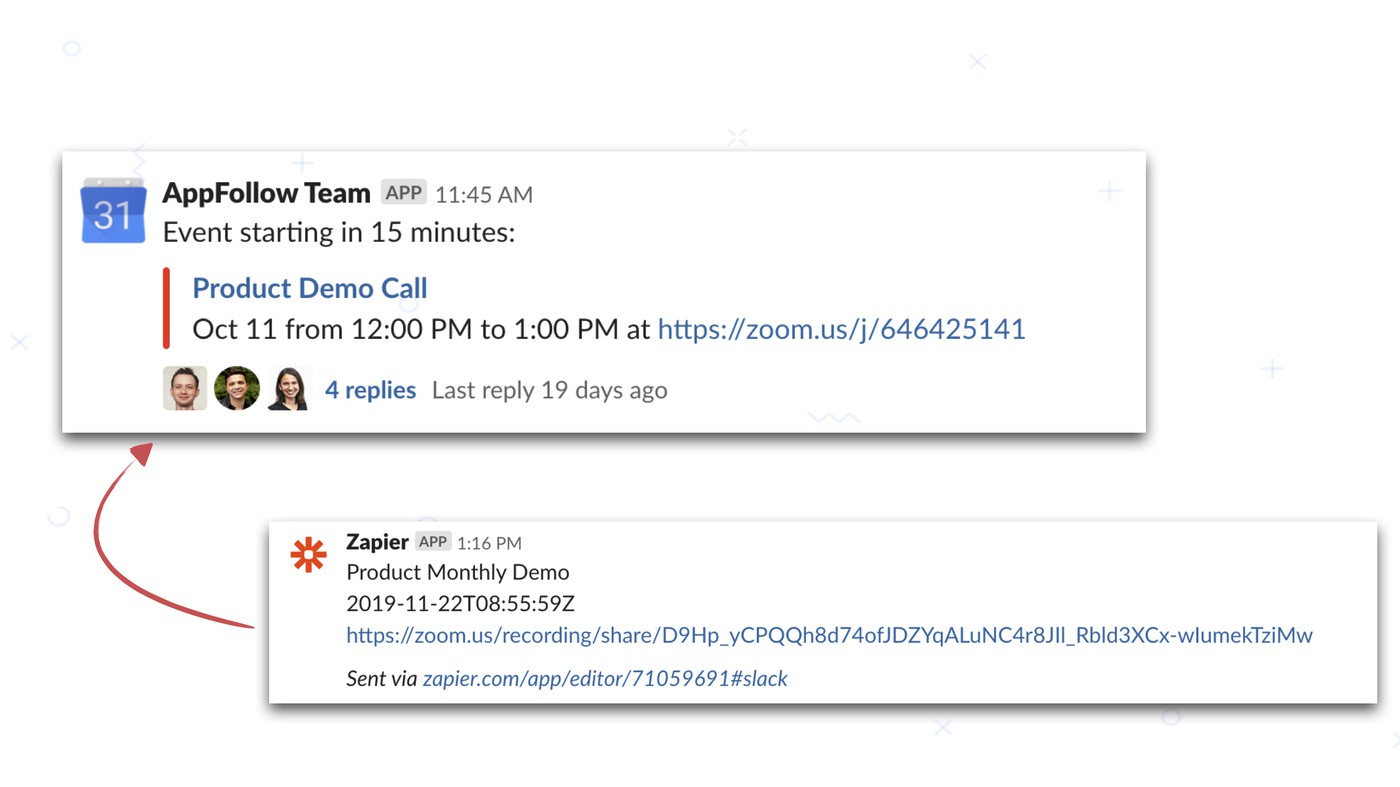Image resolution: width=1400 pixels, height=787 pixels.
Task: Open the Product Demo Call event link
Action: click(310, 288)
